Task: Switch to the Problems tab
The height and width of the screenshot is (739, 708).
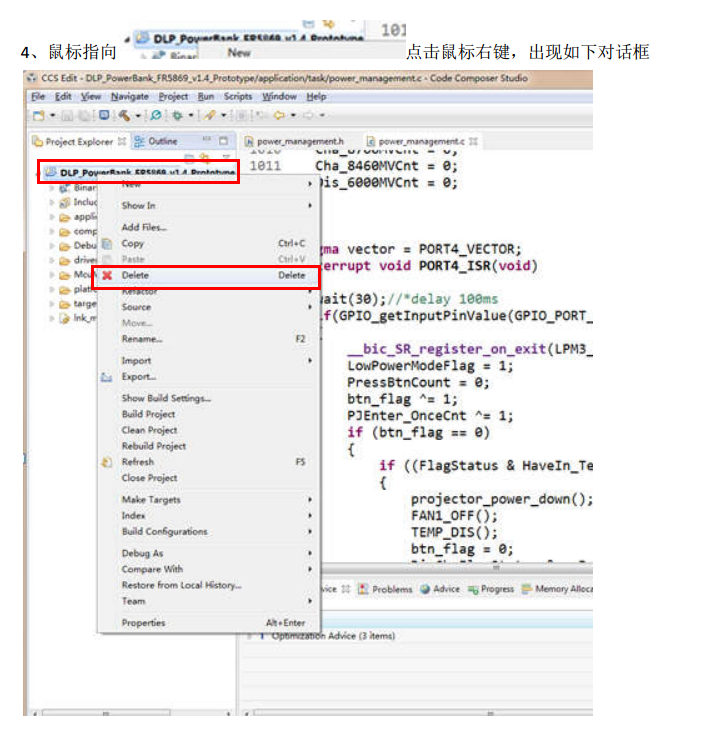Action: [x=386, y=589]
